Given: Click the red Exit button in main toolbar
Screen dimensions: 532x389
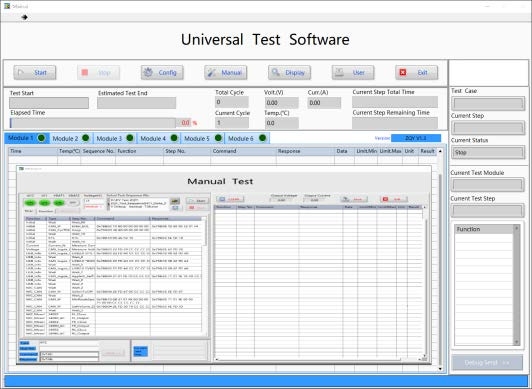Looking at the screenshot, I should 417,73.
